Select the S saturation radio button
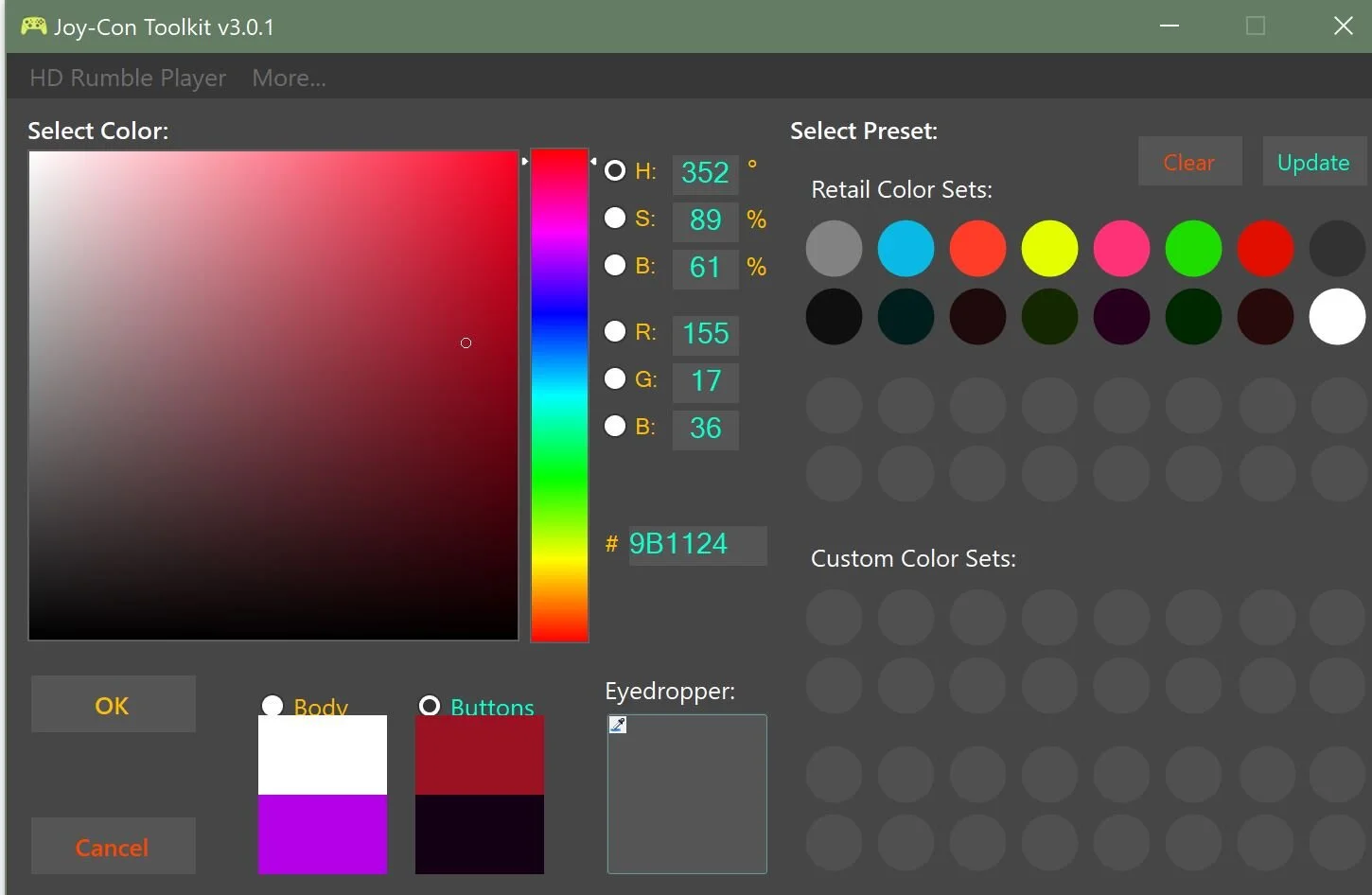The image size is (1372, 895). (615, 218)
